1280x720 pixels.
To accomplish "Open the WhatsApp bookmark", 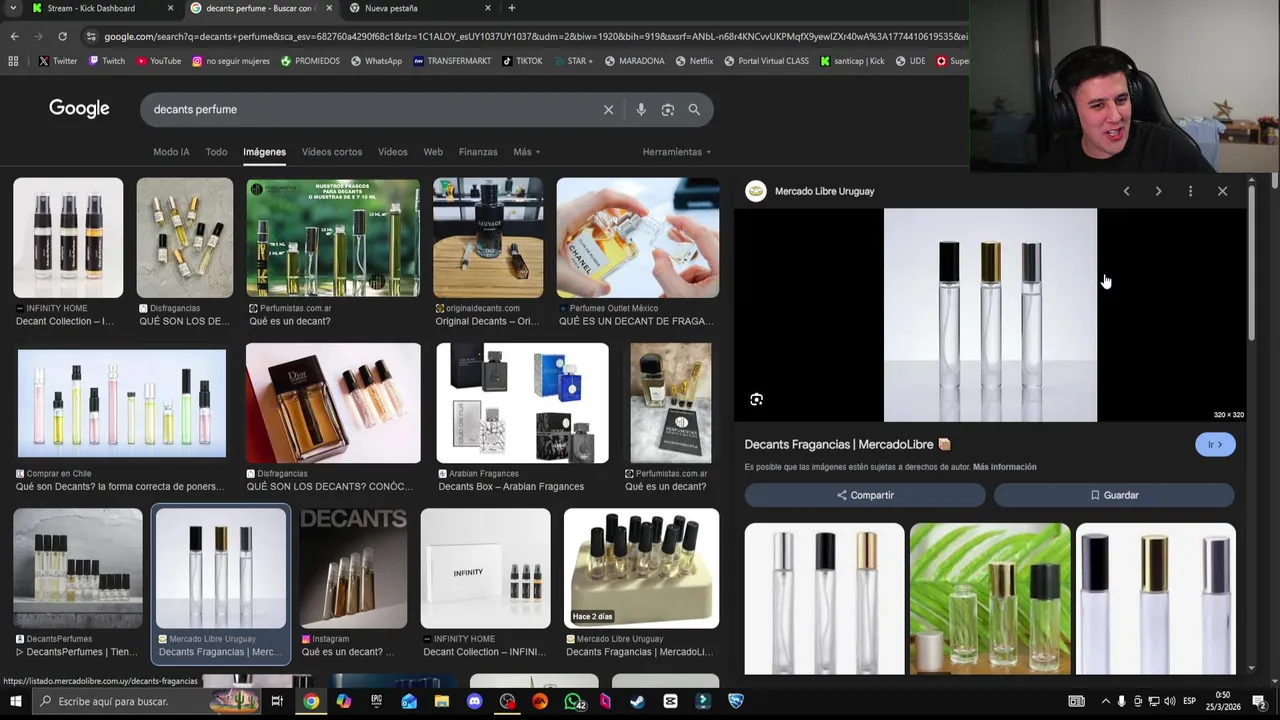I will (376, 61).
